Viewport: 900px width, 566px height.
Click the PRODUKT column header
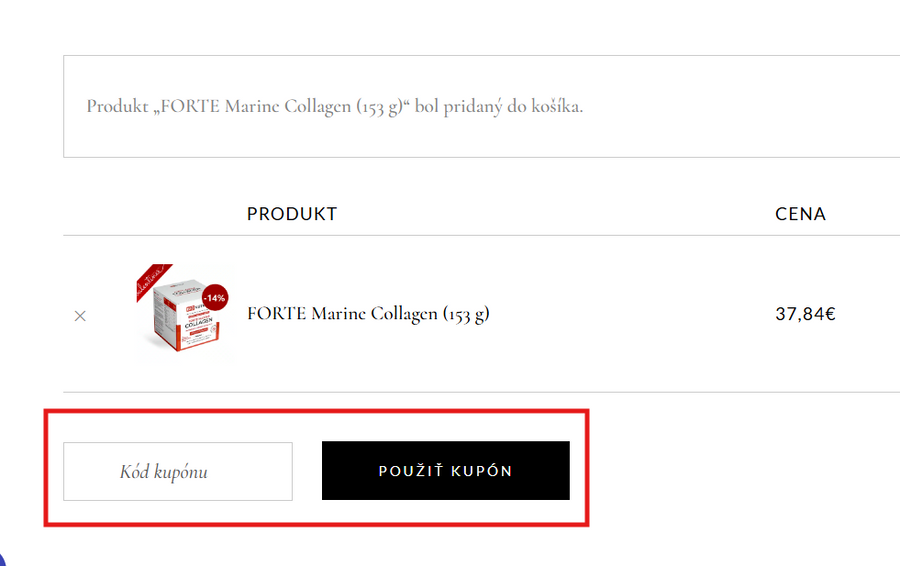292,214
